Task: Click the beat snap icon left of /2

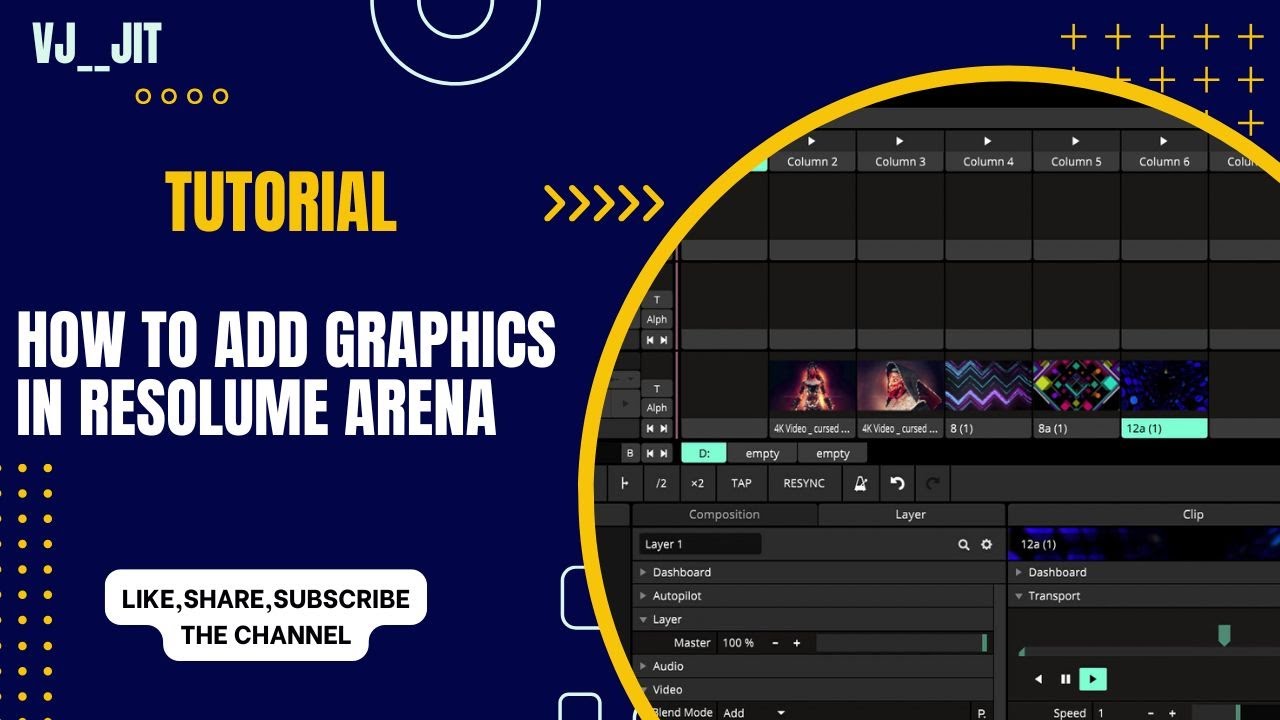Action: [625, 483]
